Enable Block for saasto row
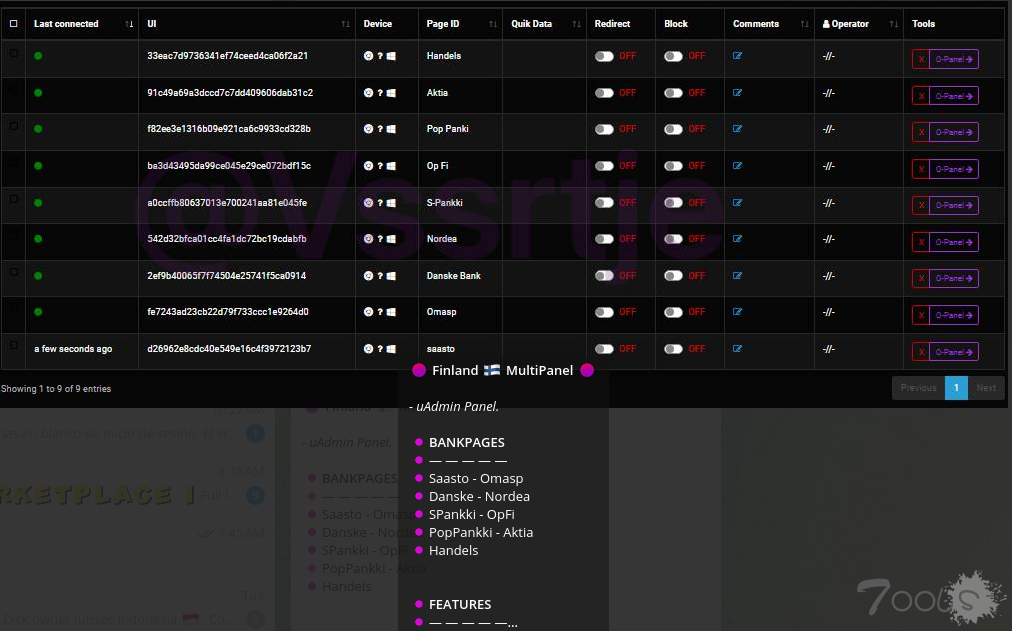The image size is (1012, 631). point(673,349)
